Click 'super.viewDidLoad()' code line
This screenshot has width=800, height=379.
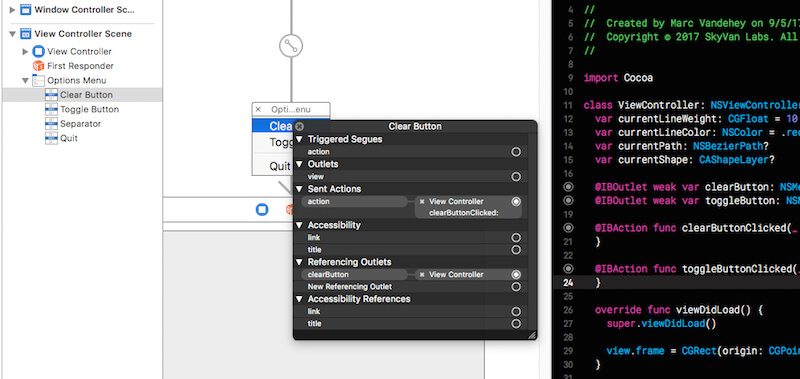coord(662,323)
